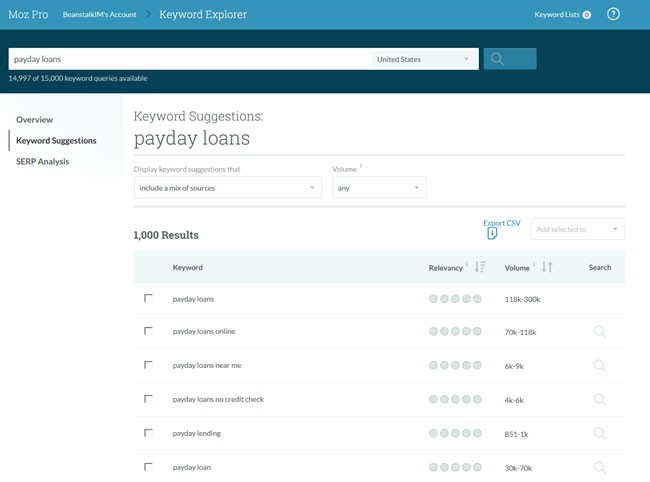Sort results by Volume column icon
The height and width of the screenshot is (482, 650).
point(547,267)
